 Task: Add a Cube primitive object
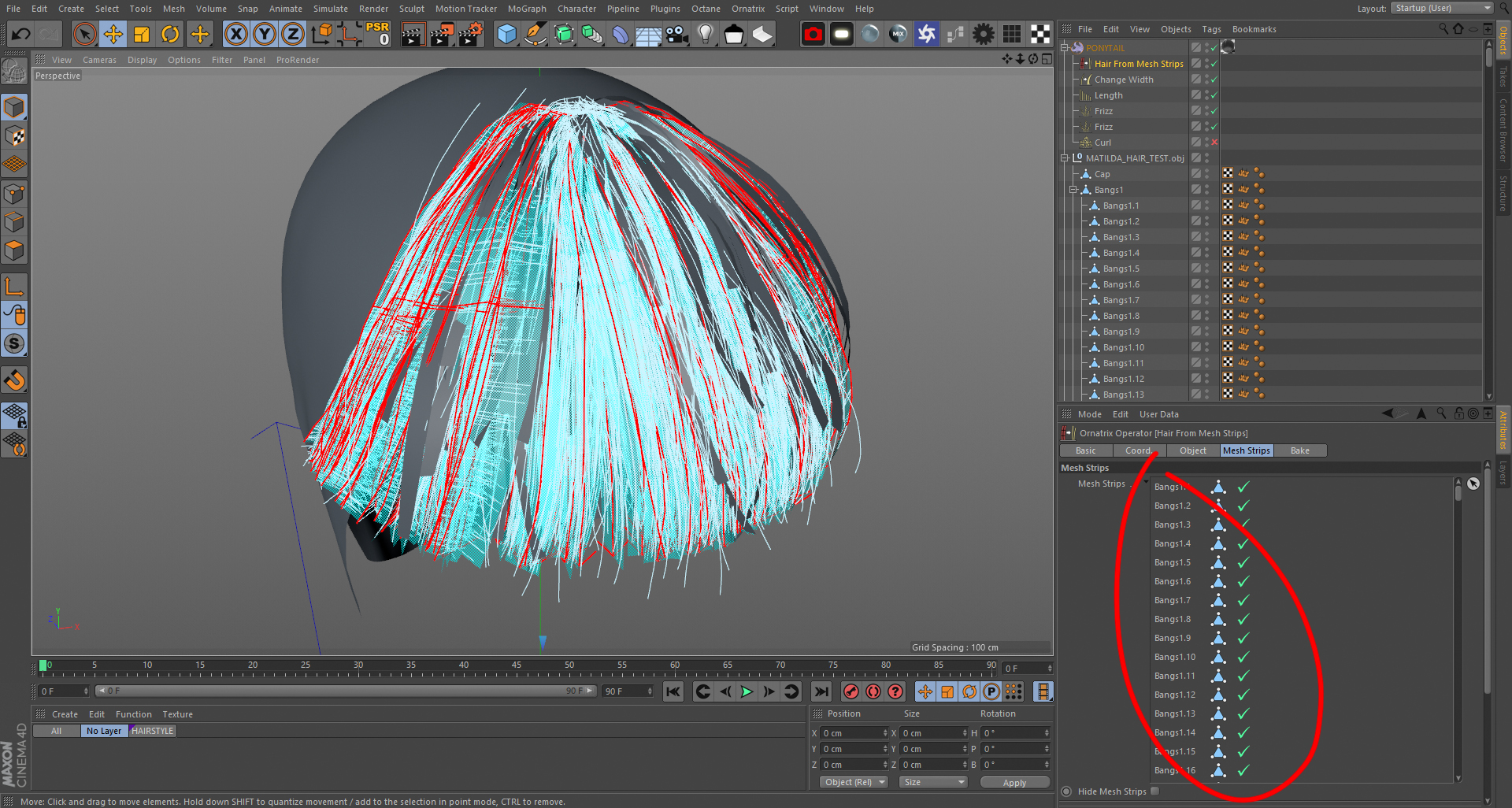pyautogui.click(x=507, y=34)
